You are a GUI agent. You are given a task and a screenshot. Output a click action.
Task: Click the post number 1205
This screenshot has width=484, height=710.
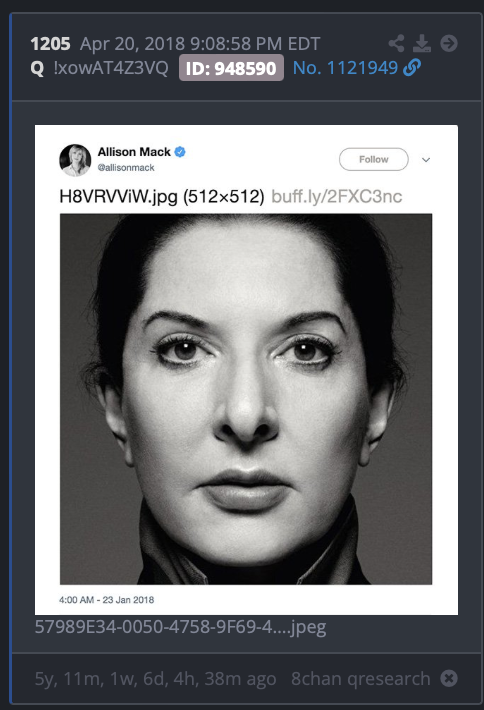tap(50, 44)
